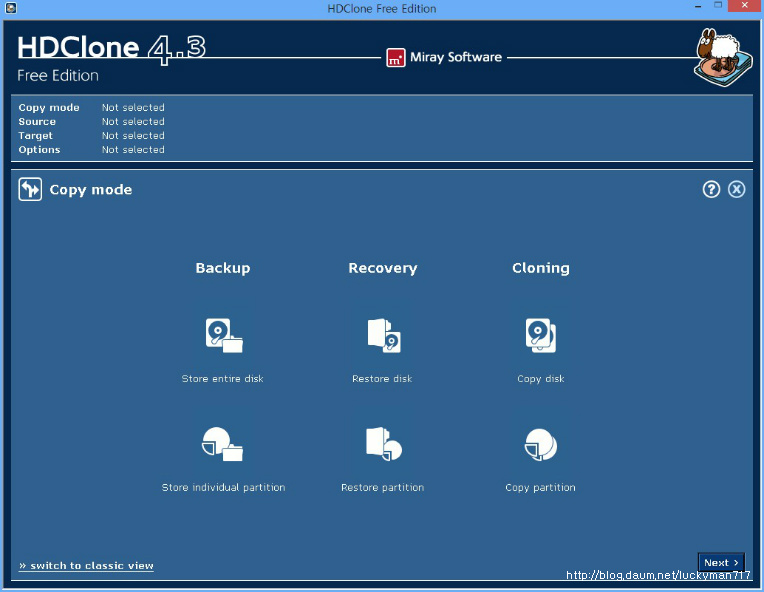
Task: Click the 'Not selected' value next to Target
Action: pos(133,136)
